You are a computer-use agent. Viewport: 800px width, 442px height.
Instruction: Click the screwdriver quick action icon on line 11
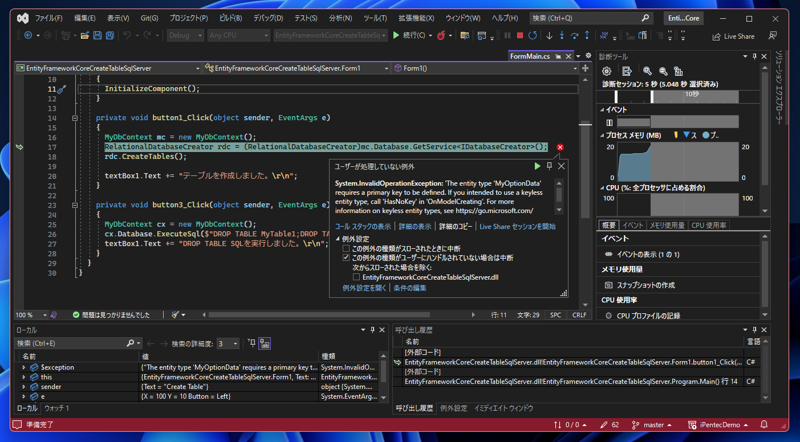point(61,89)
